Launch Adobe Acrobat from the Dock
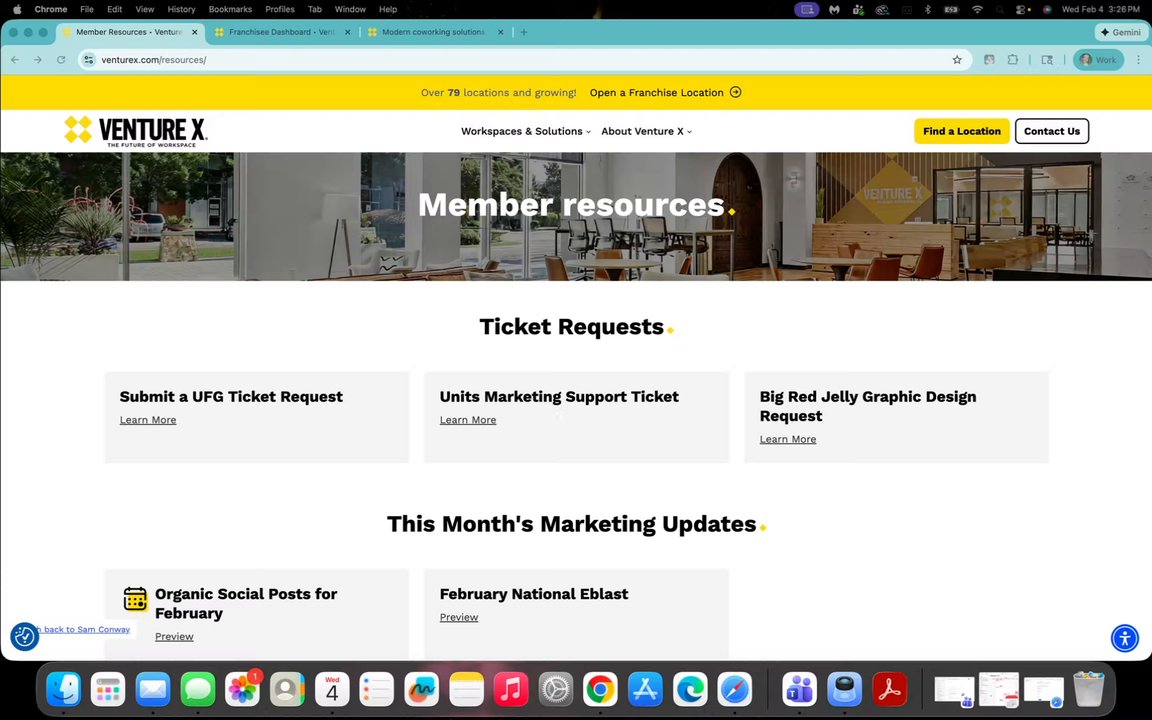 tap(890, 690)
